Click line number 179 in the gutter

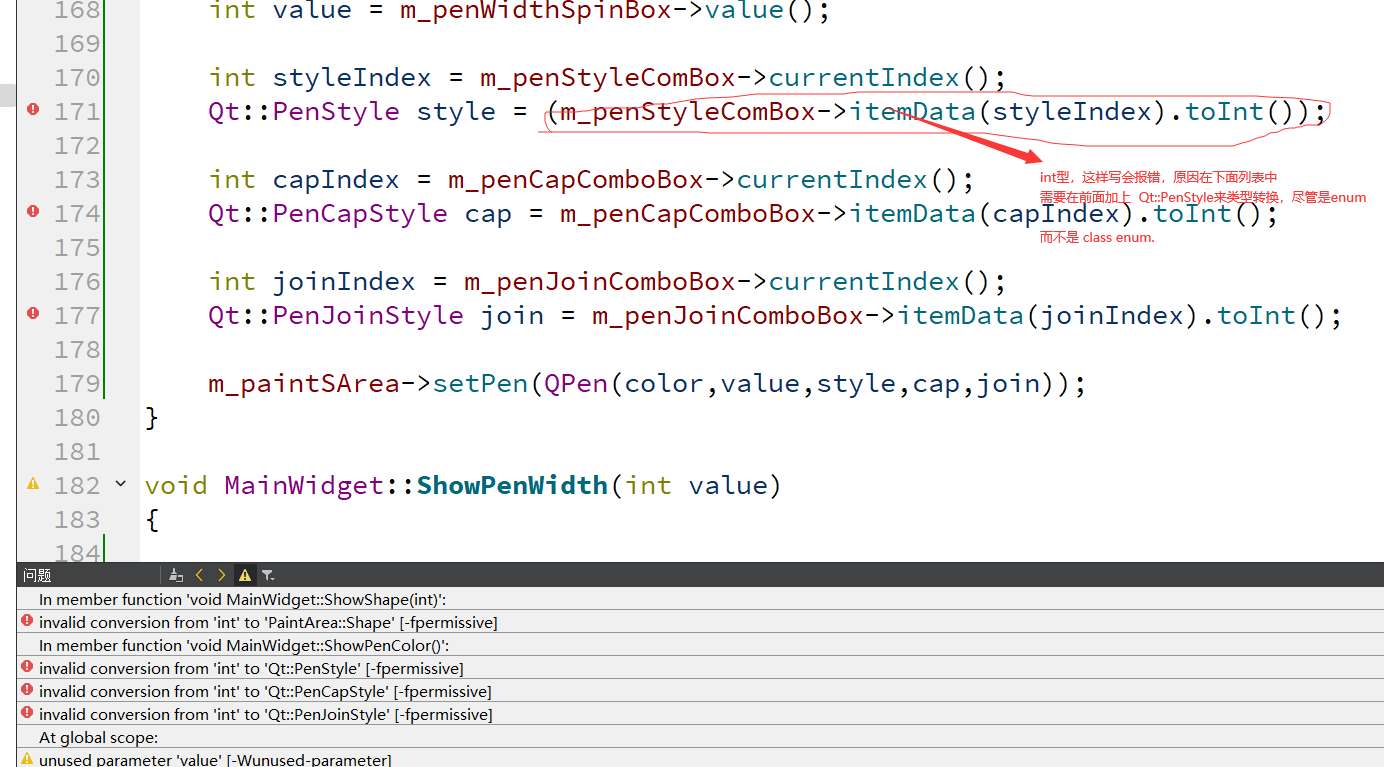pyautogui.click(x=77, y=383)
